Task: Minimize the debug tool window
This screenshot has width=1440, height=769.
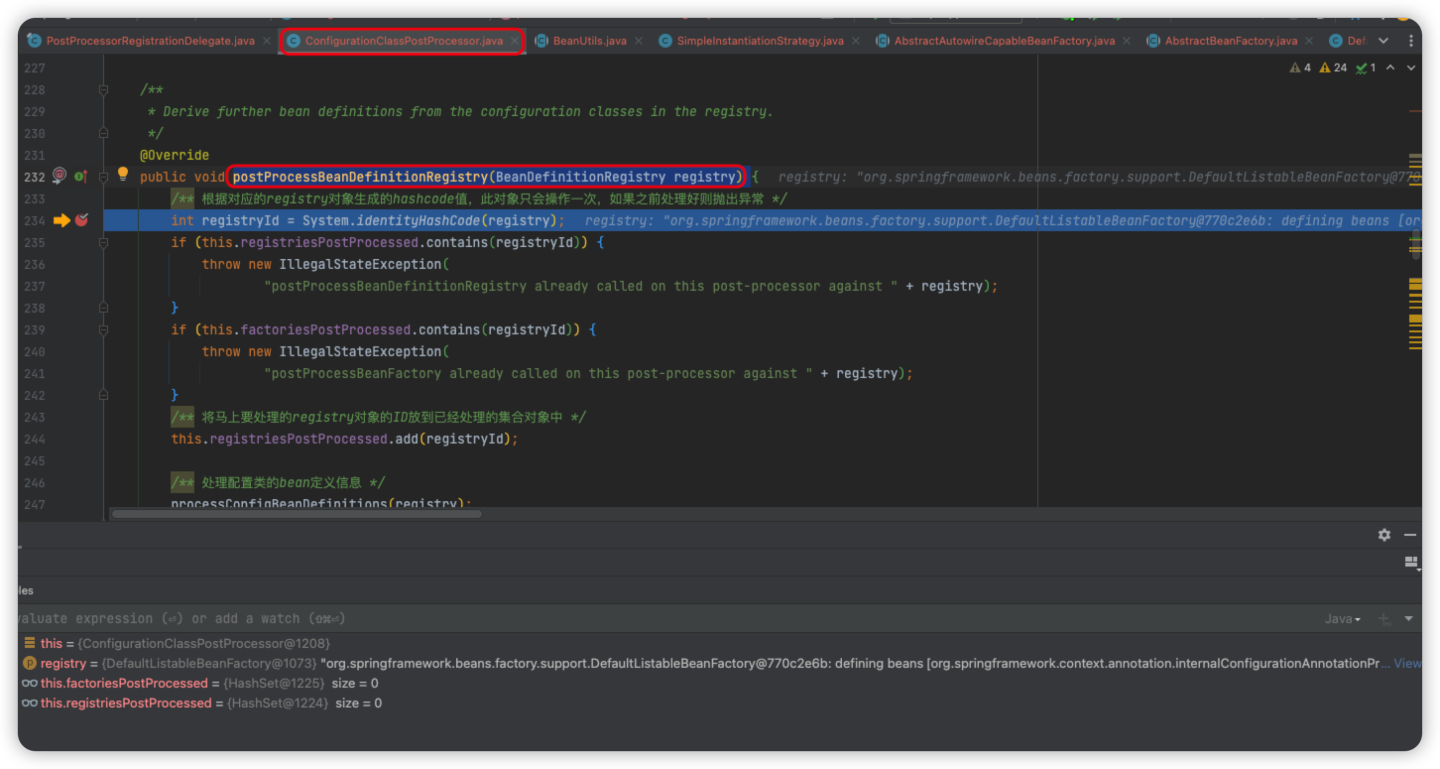Action: 1410,535
